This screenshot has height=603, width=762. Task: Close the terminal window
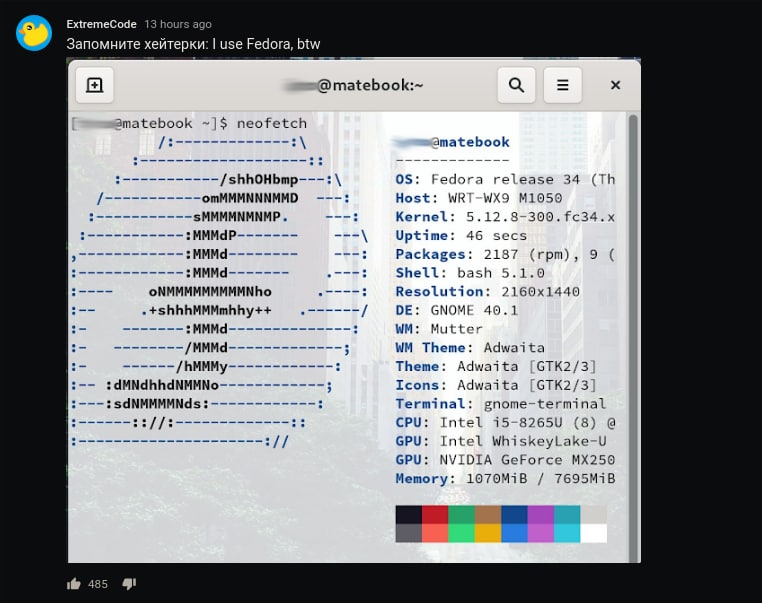615,85
